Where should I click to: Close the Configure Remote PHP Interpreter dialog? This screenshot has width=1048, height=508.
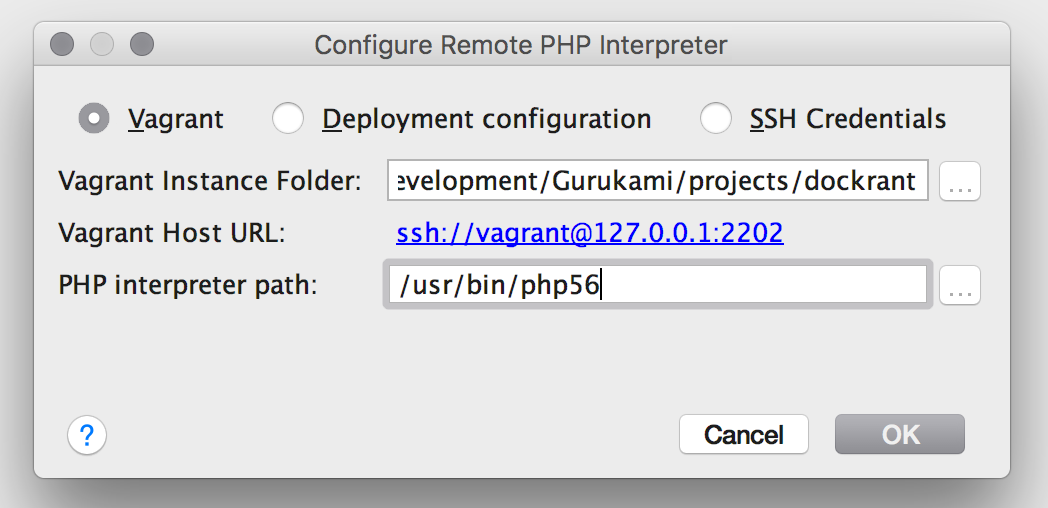62,44
